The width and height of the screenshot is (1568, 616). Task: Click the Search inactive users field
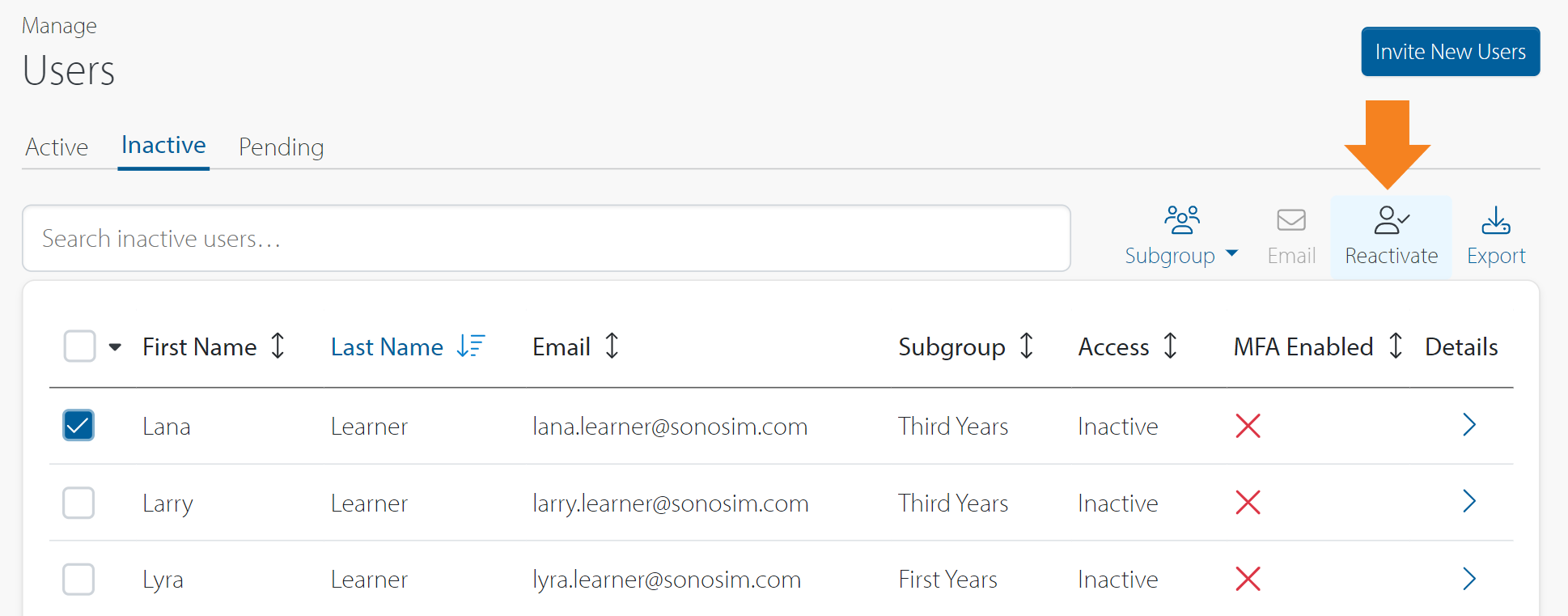point(546,239)
